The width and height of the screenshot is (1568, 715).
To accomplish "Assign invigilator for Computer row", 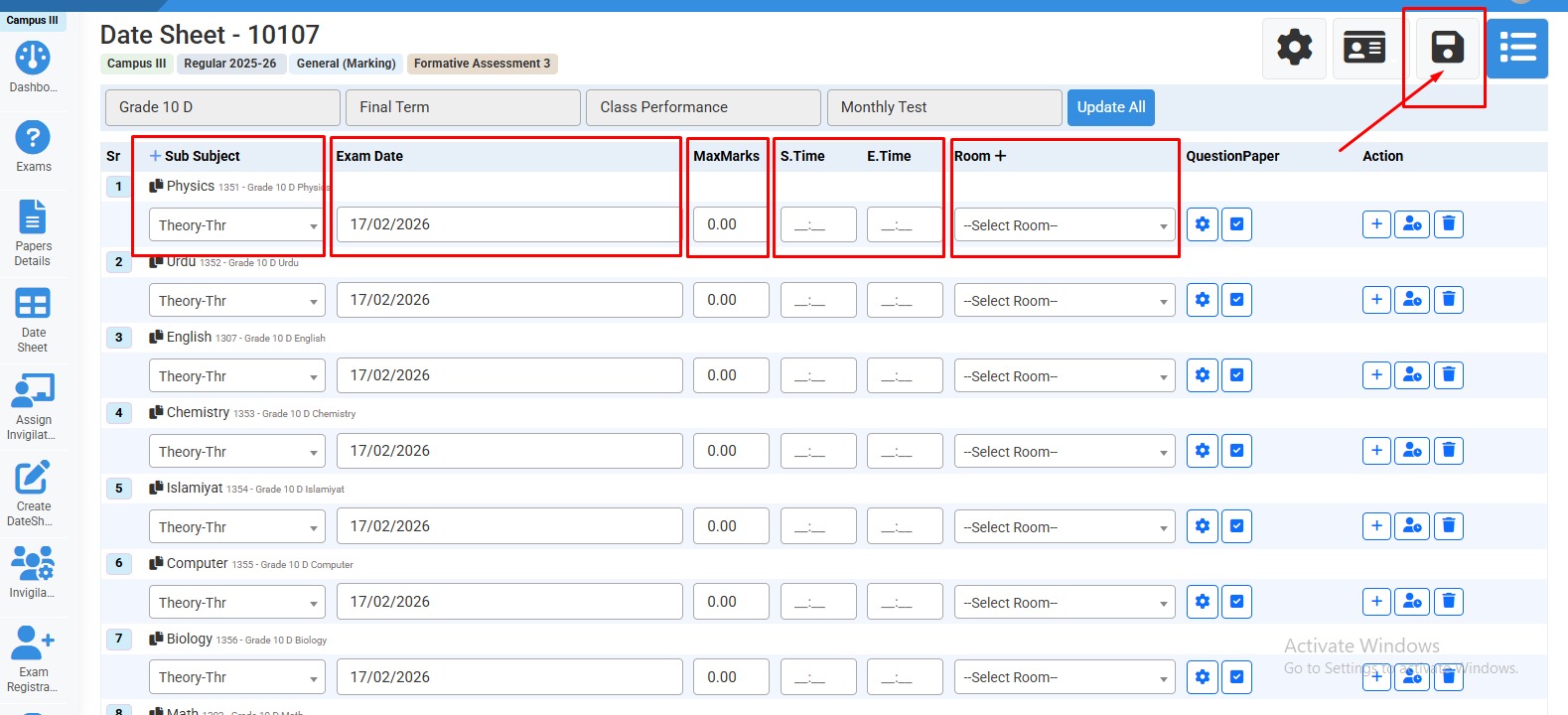I will tap(1412, 602).
